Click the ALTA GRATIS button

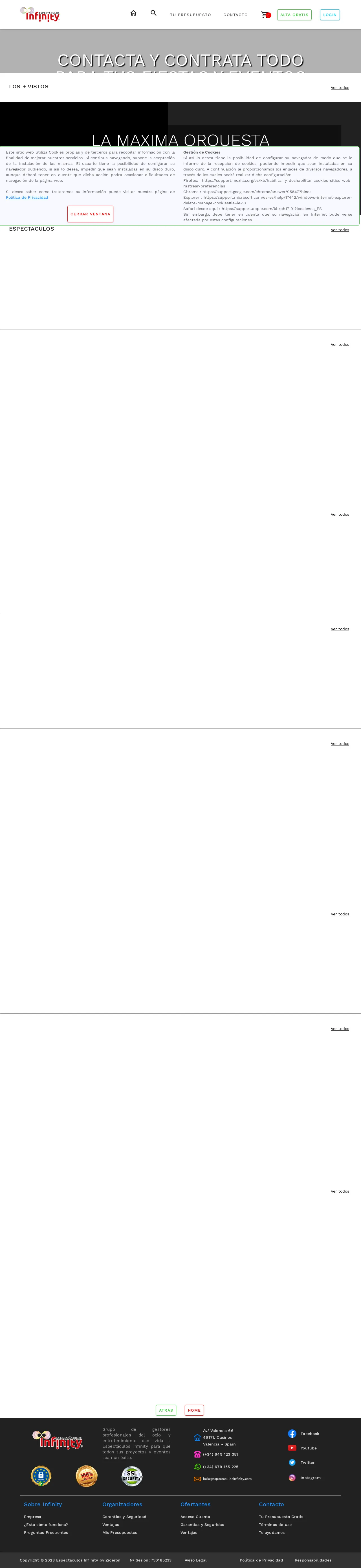pyautogui.click(x=294, y=15)
